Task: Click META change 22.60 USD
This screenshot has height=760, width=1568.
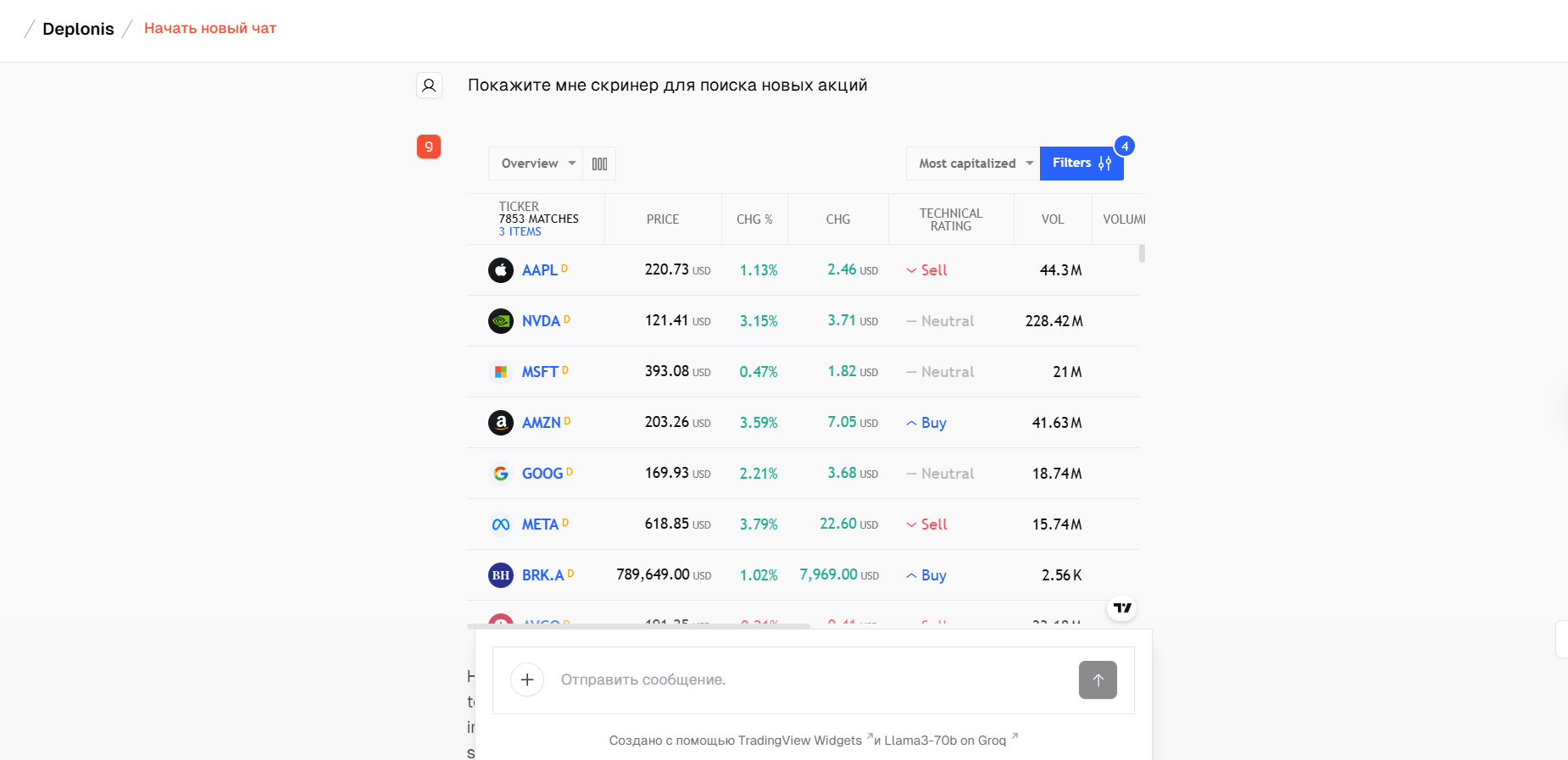Action: [848, 524]
